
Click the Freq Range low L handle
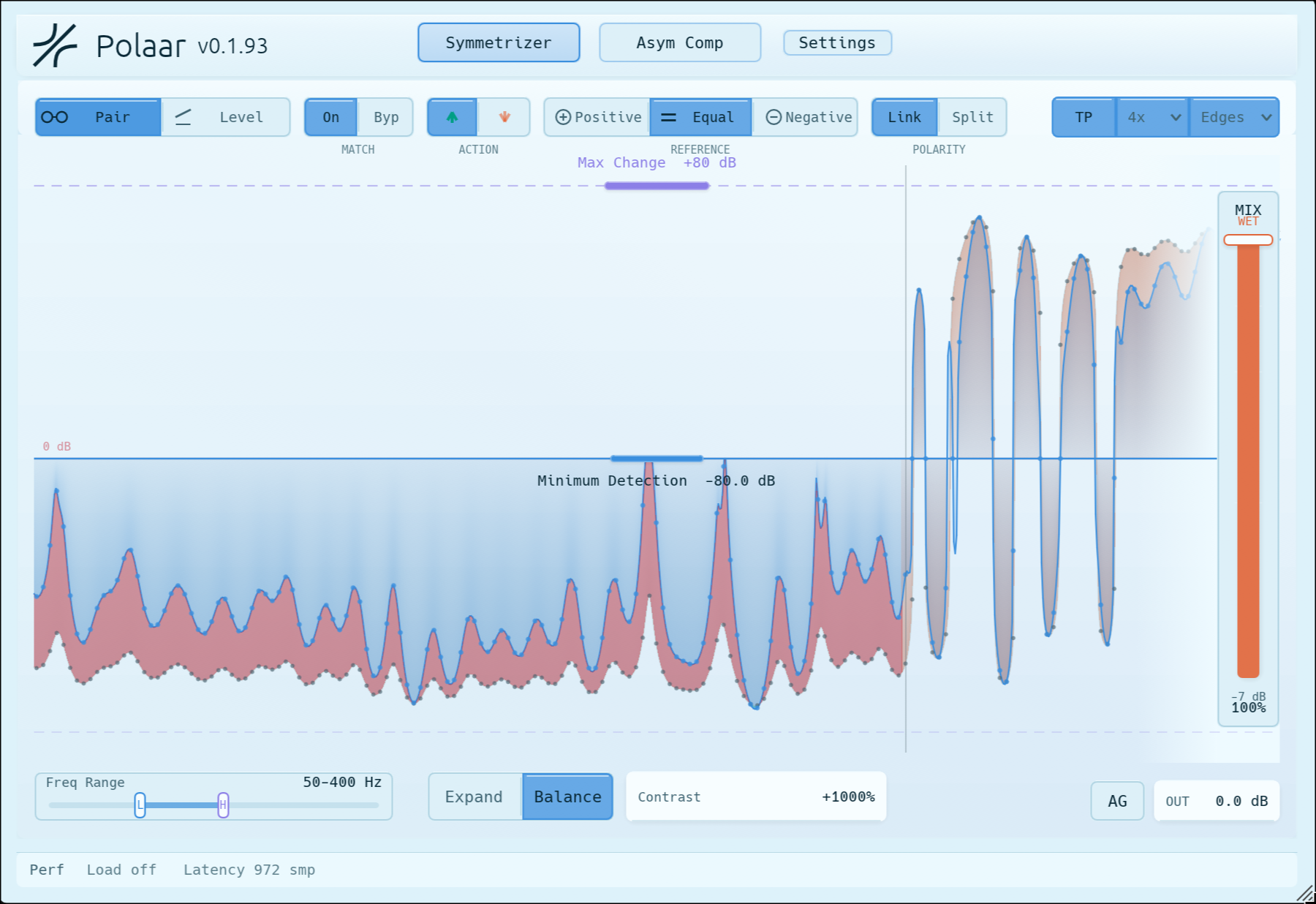[x=140, y=805]
